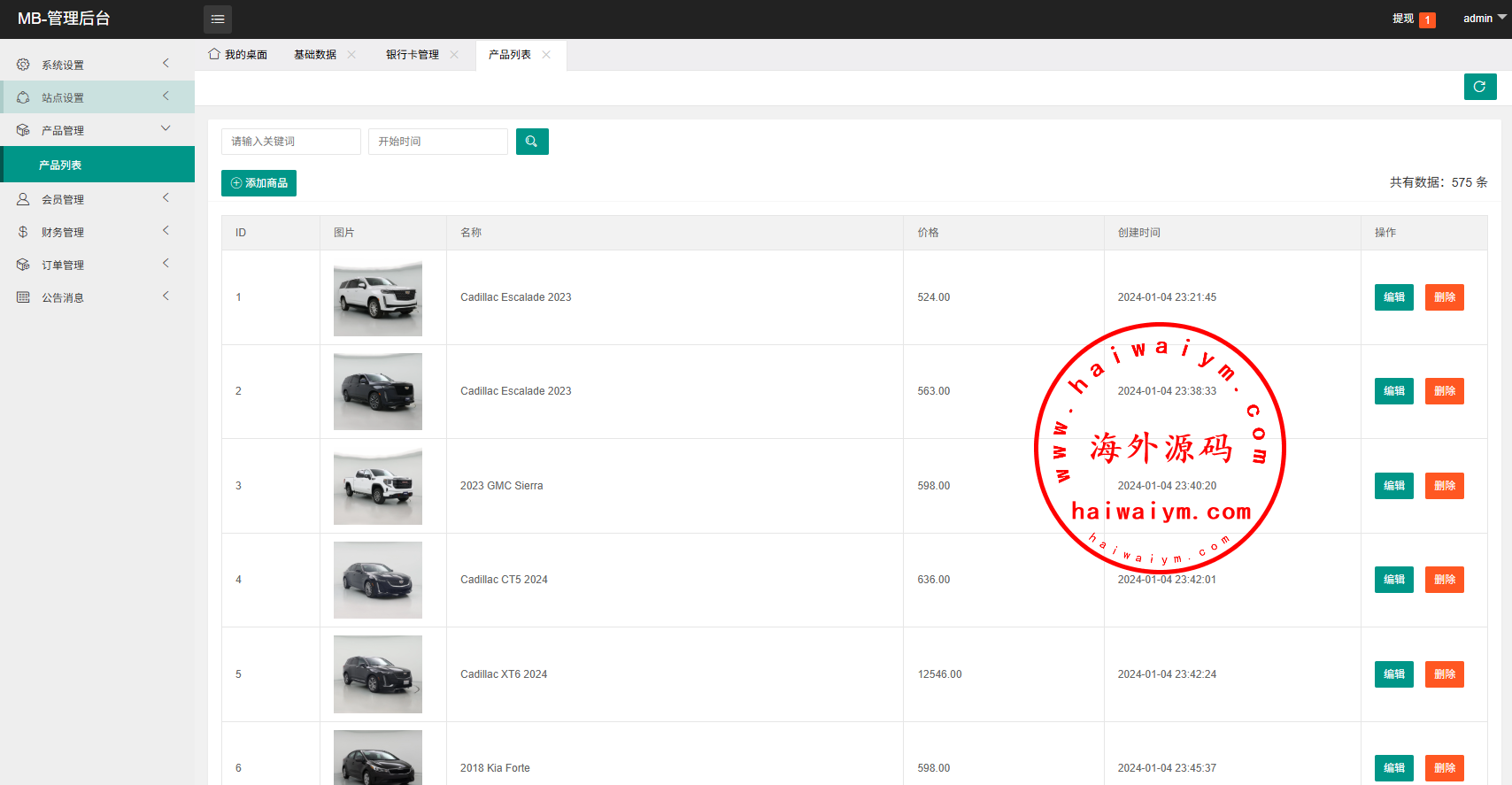This screenshot has height=785, width=1512.
Task: Open the Cadillac XT6 2024 thumbnail
Action: [x=378, y=674]
